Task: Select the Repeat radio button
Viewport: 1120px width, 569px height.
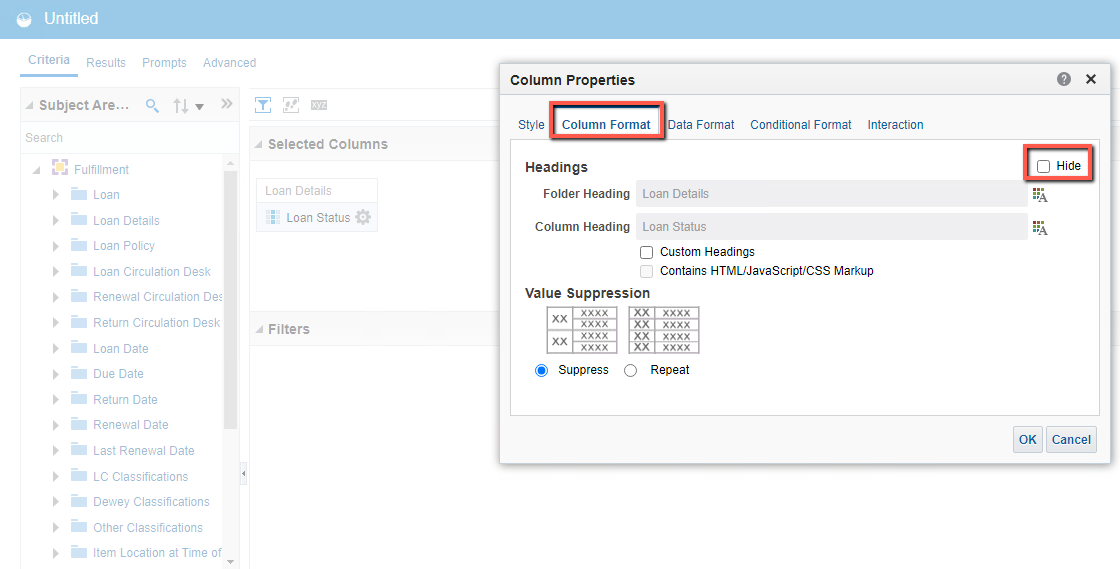Action: pos(630,371)
